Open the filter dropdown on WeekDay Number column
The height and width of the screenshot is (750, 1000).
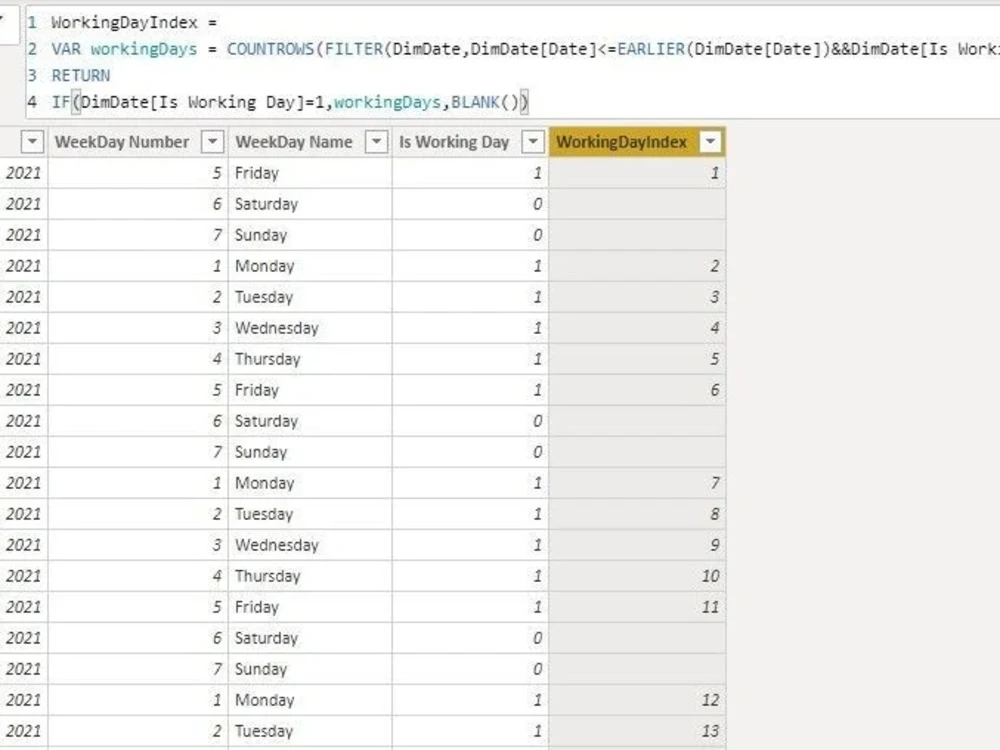[x=211, y=142]
